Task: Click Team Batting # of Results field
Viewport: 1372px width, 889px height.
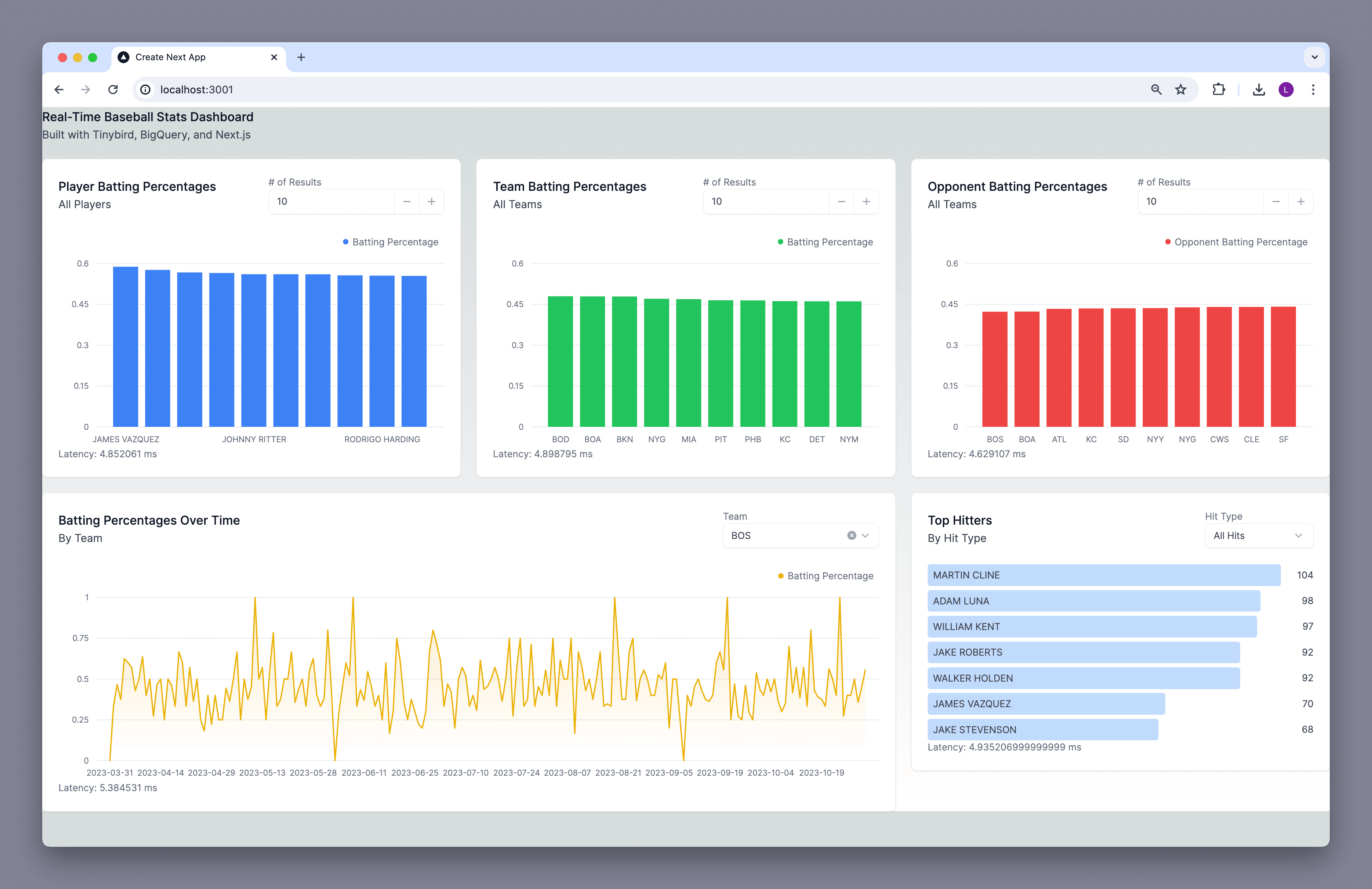Action: coord(766,201)
